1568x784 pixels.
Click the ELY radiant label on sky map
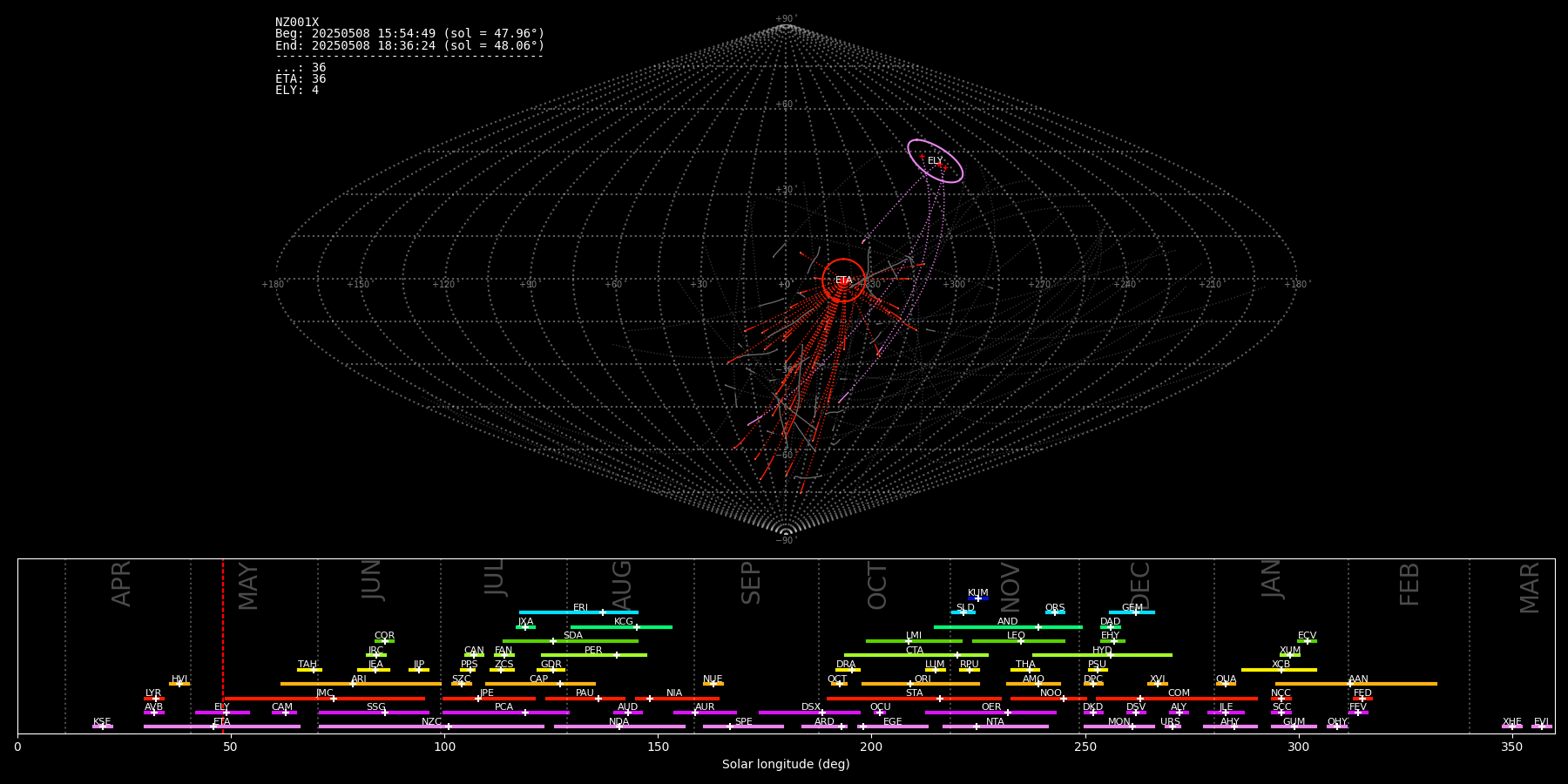(935, 161)
